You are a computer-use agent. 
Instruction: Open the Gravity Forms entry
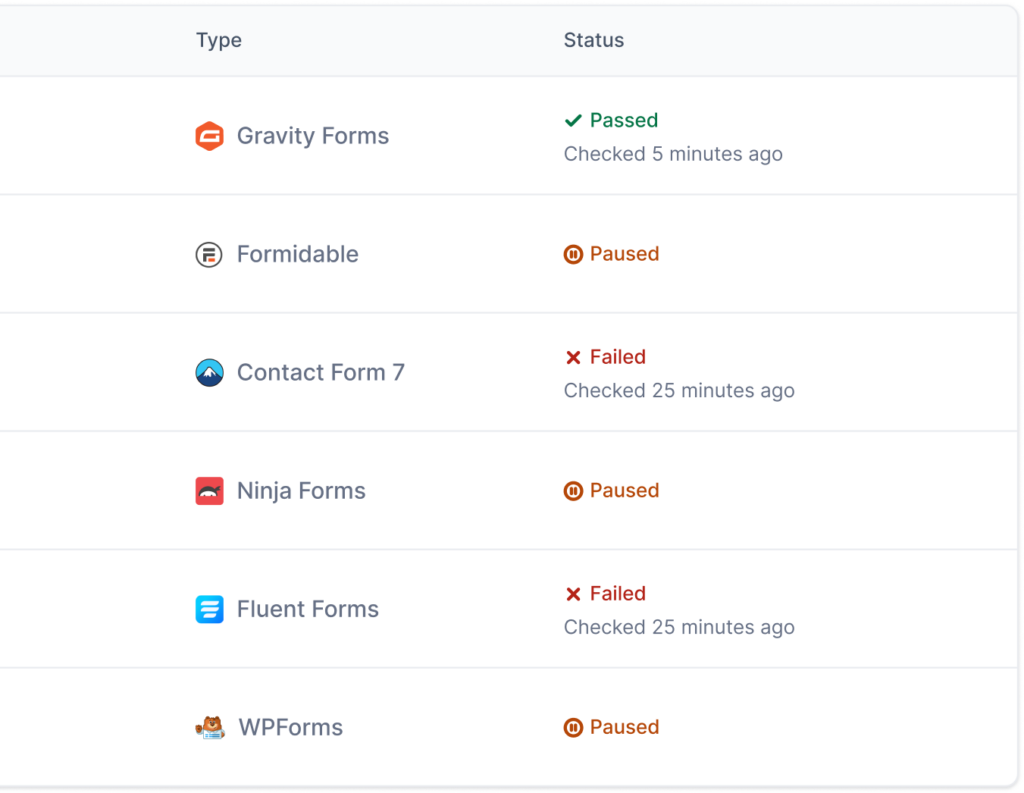[x=312, y=136]
